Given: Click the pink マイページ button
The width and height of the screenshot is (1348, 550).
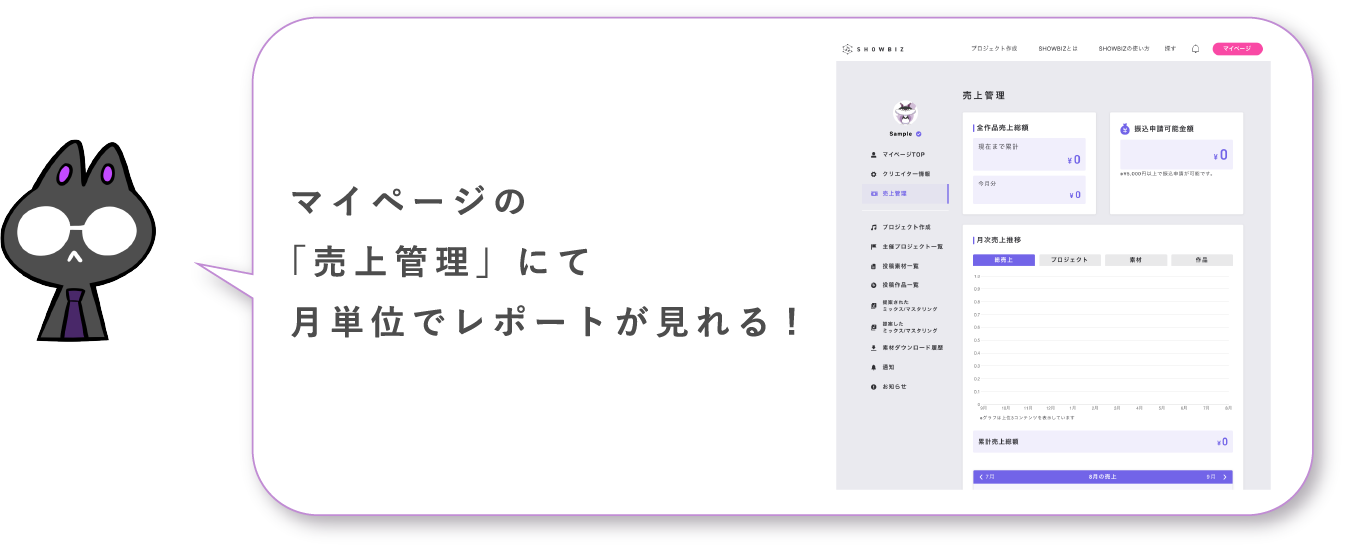Looking at the screenshot, I should coord(1237,49).
